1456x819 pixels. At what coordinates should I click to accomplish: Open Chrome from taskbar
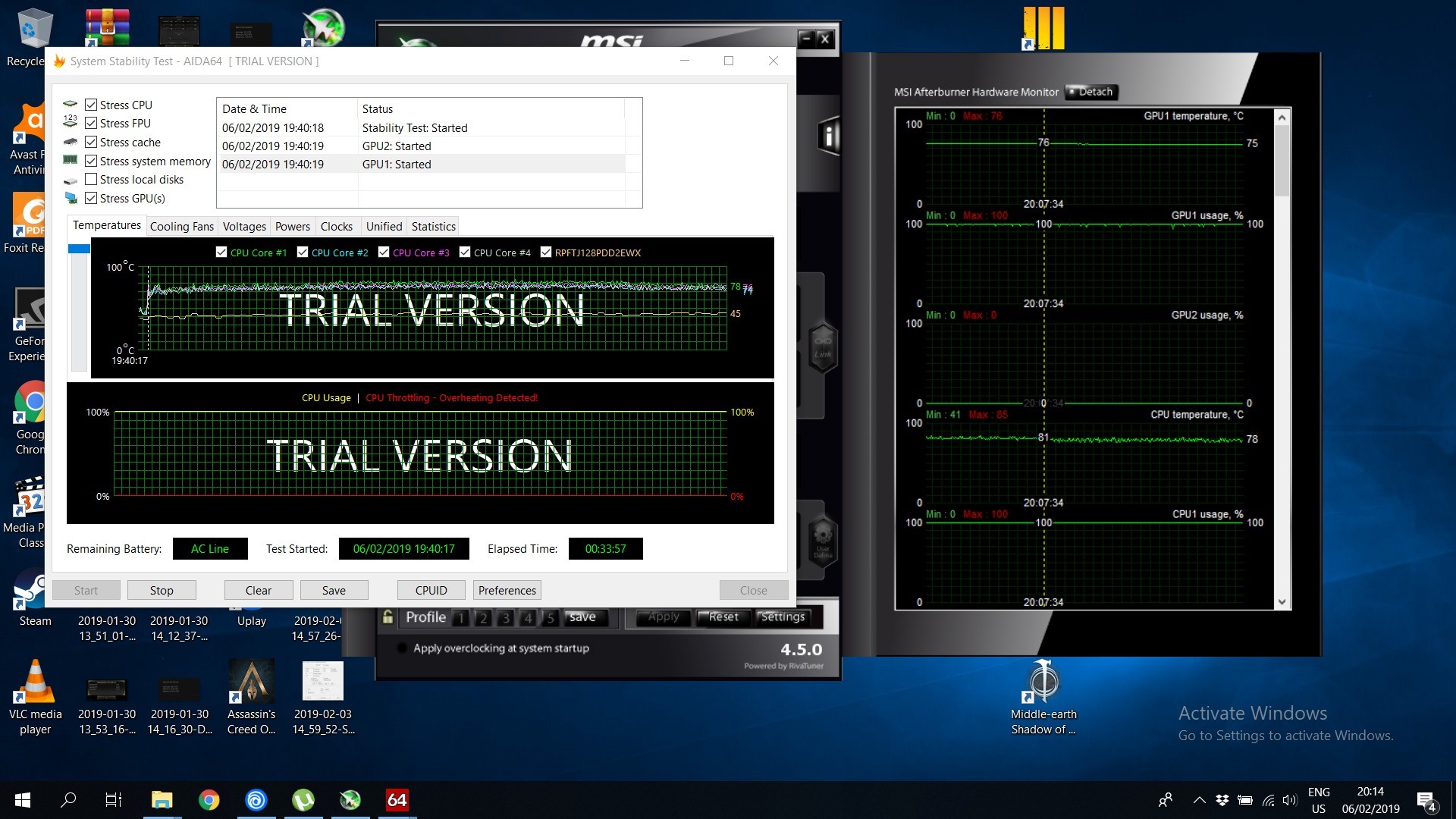coord(209,800)
